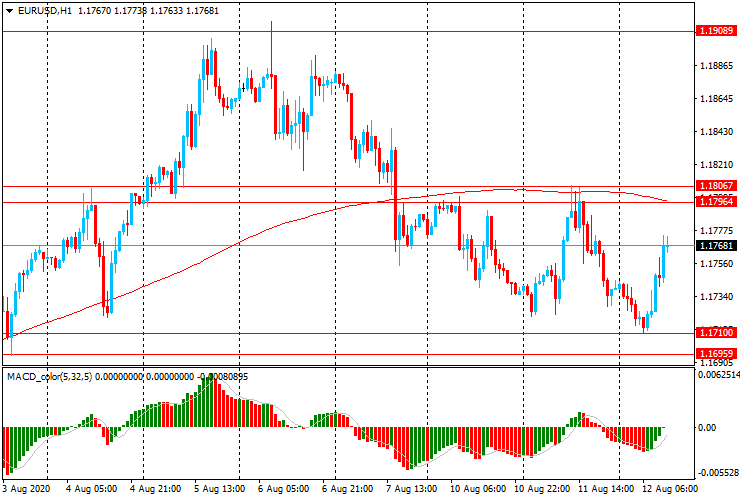Click the 1.18067 red price label
Screen dimensions: 740x500
[716, 186]
